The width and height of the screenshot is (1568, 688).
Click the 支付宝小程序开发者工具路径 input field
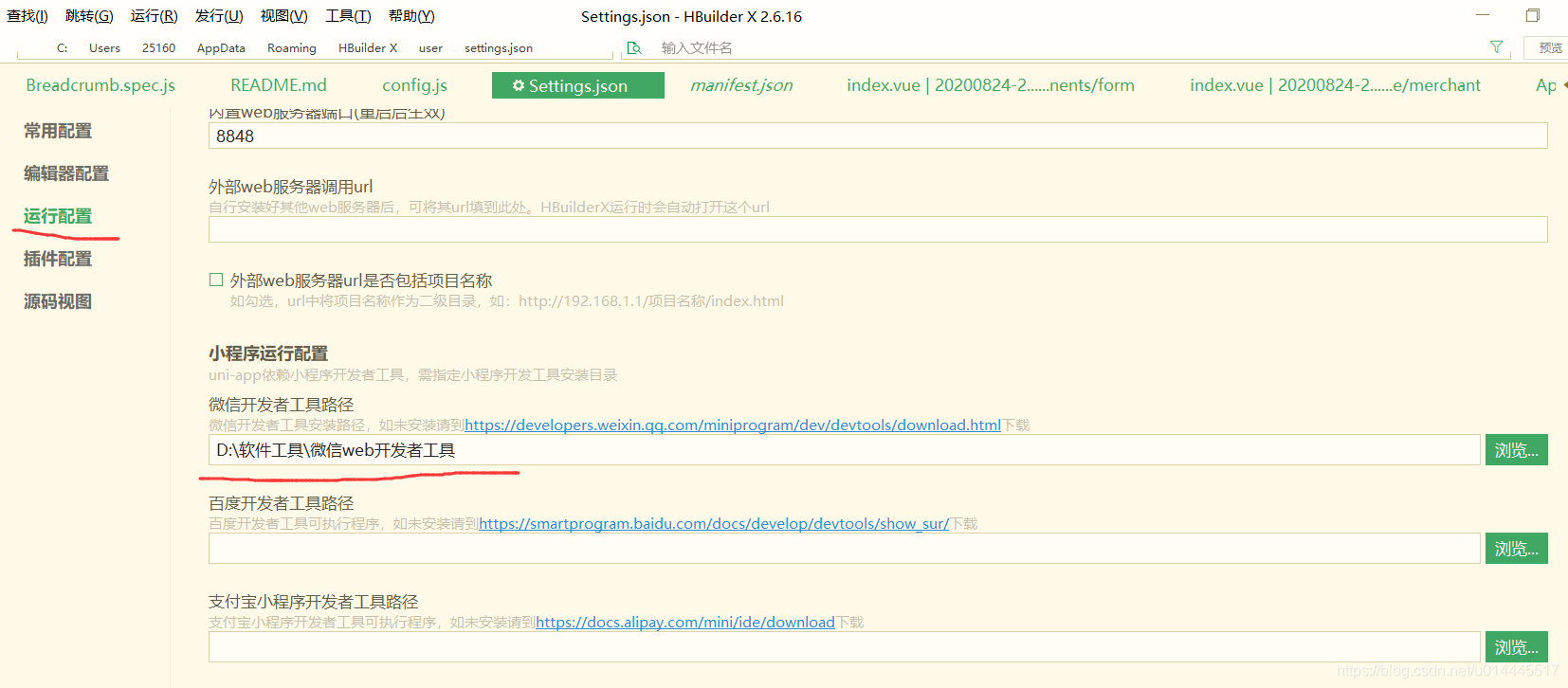pos(844,647)
